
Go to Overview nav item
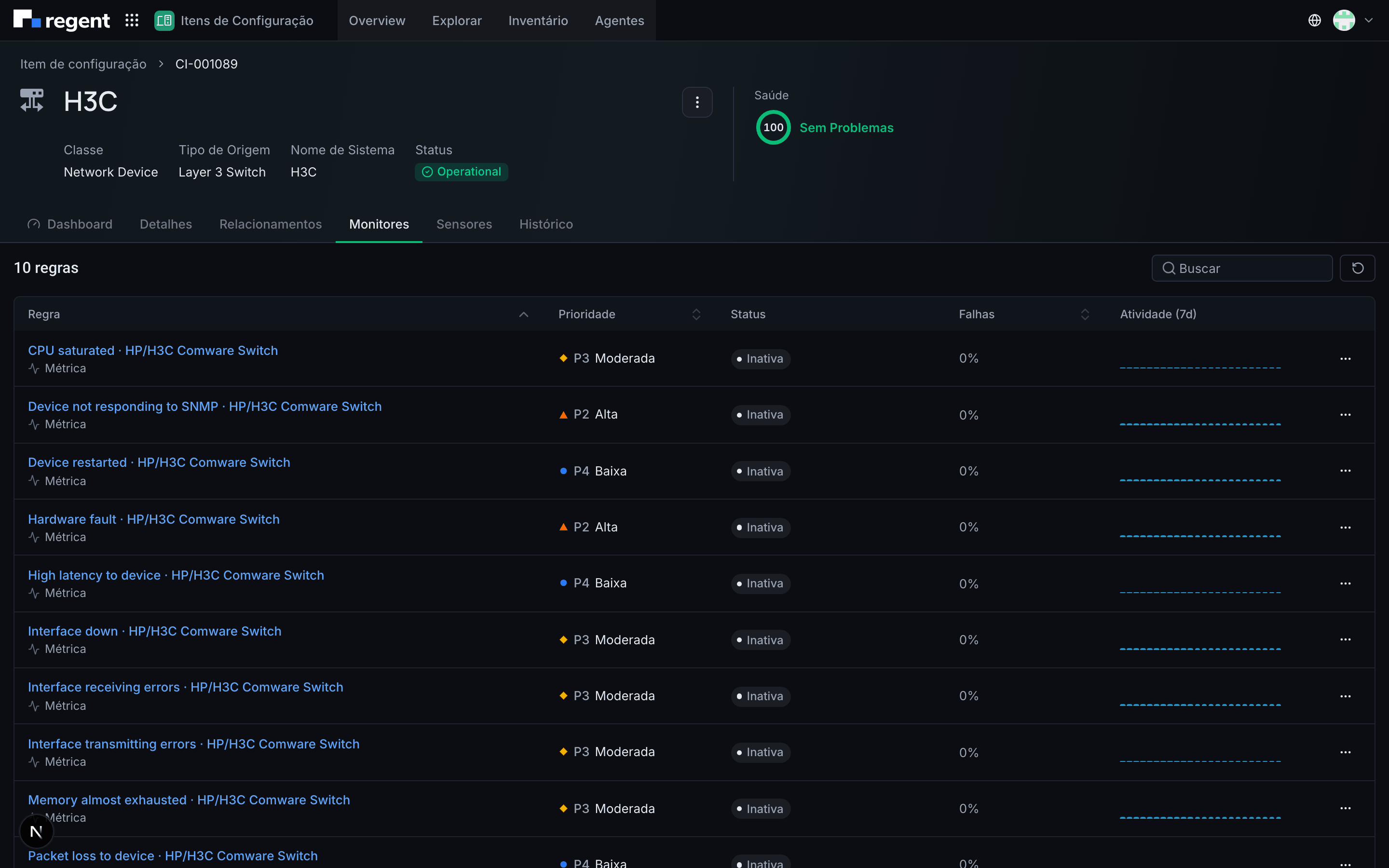point(377,21)
